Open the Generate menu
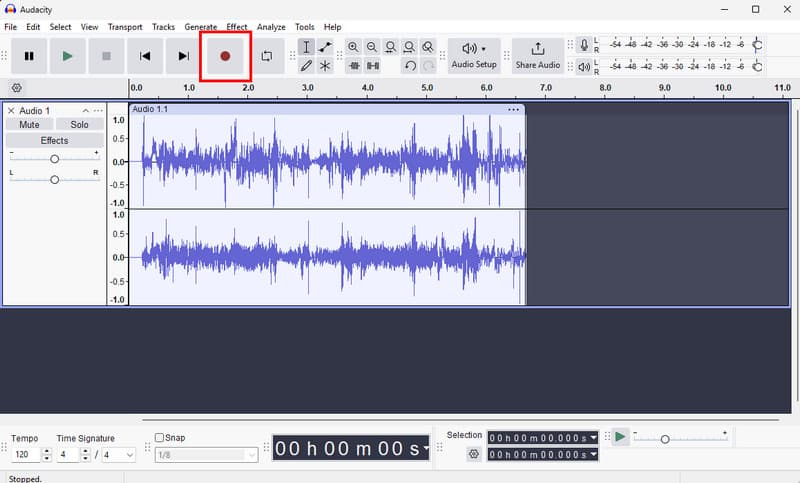 201,27
